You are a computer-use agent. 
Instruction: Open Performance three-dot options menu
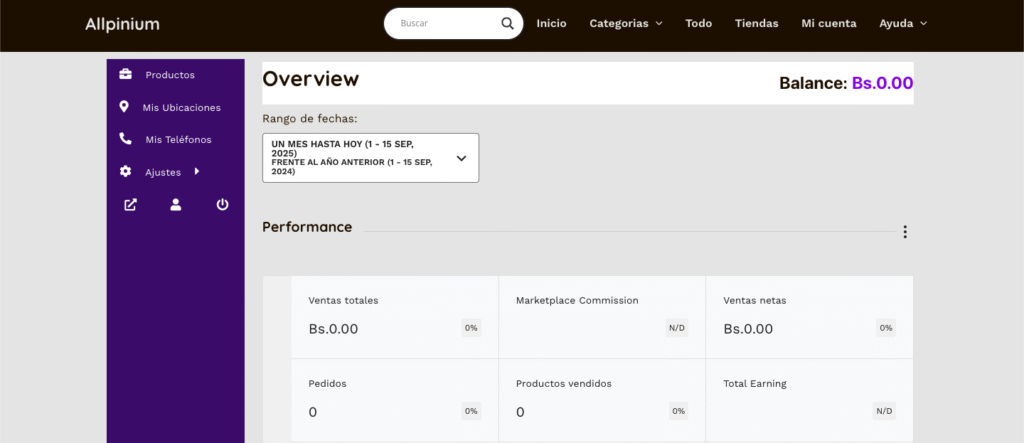[904, 232]
